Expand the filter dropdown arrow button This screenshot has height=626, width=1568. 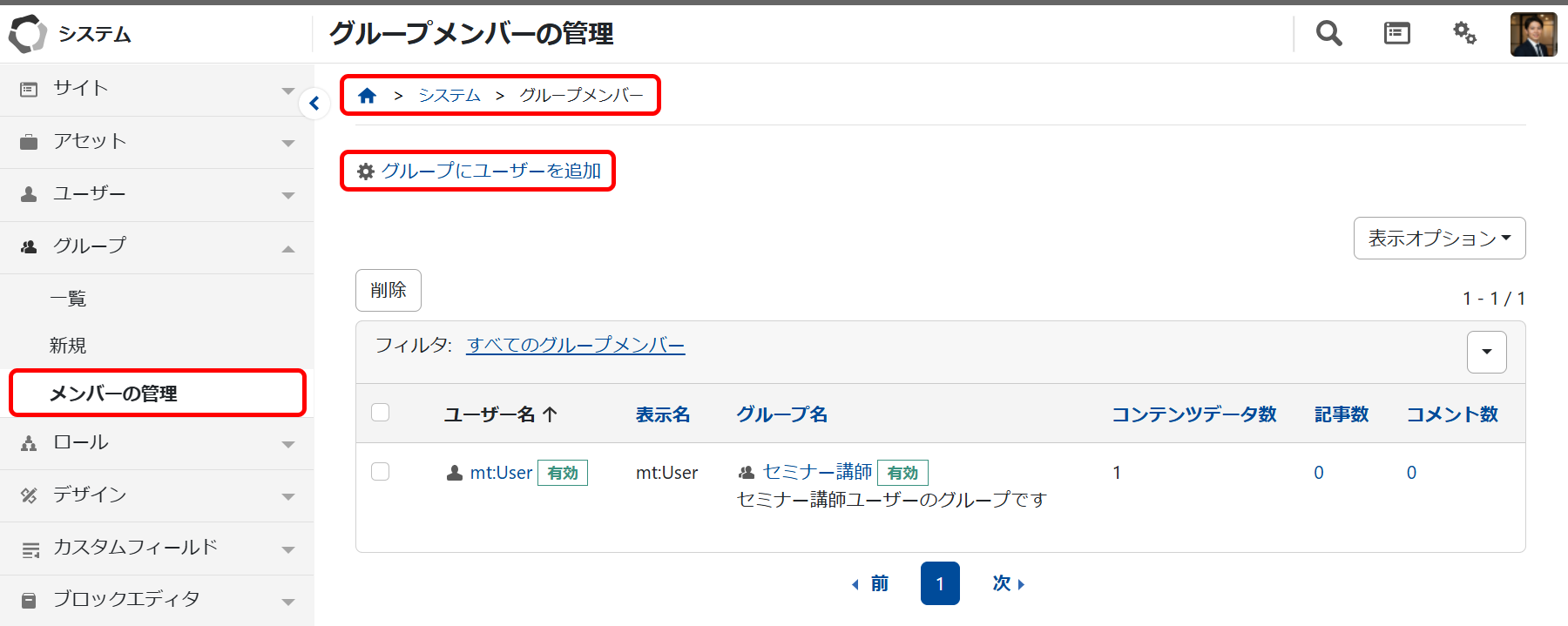click(1486, 352)
